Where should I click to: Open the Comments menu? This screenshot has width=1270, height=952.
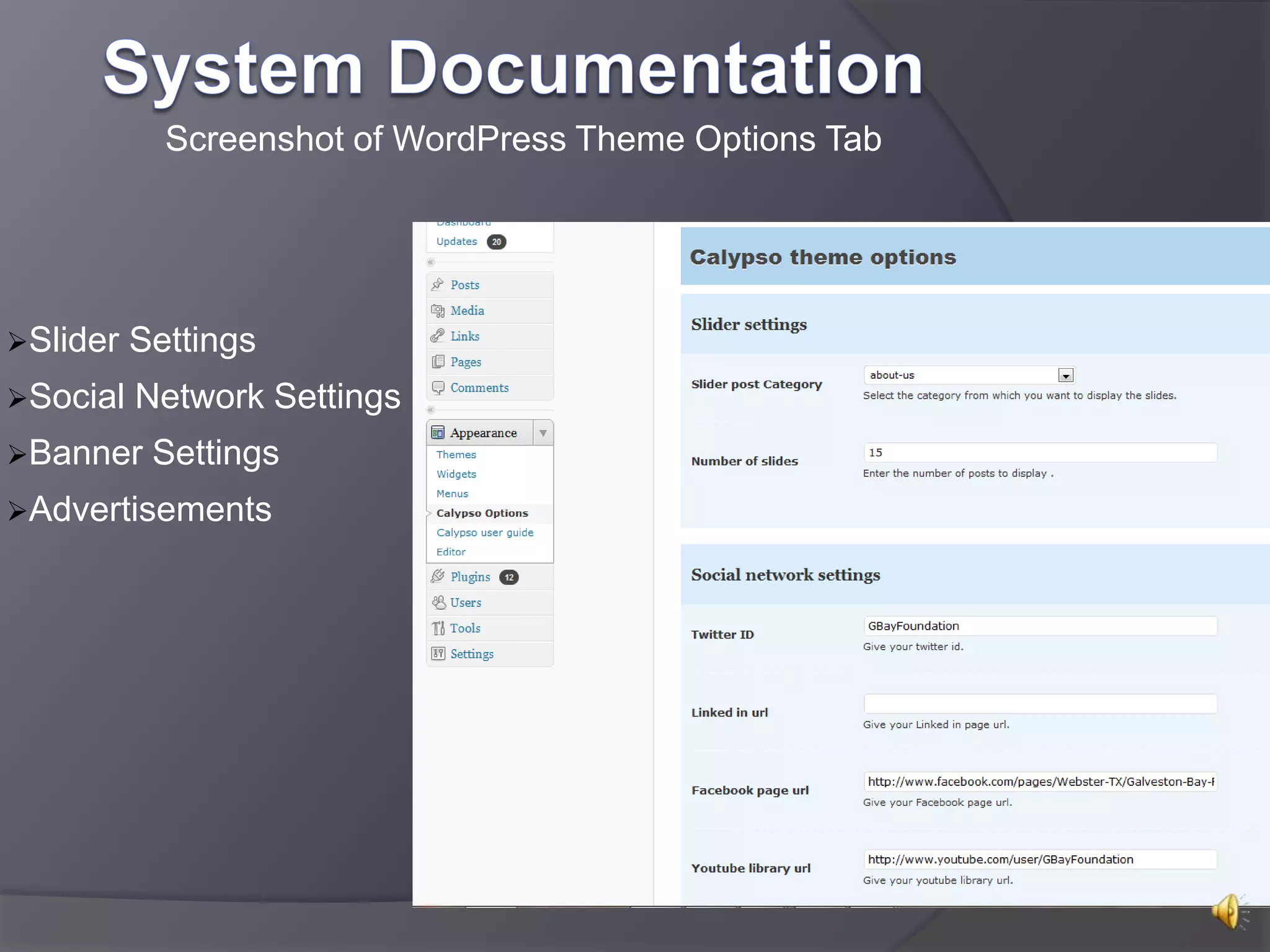tap(490, 387)
